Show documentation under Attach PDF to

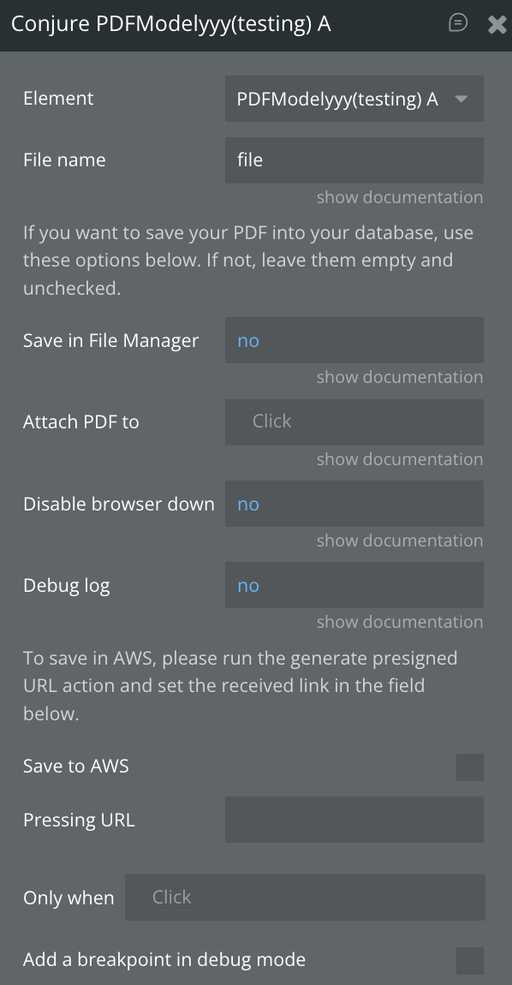(x=400, y=459)
